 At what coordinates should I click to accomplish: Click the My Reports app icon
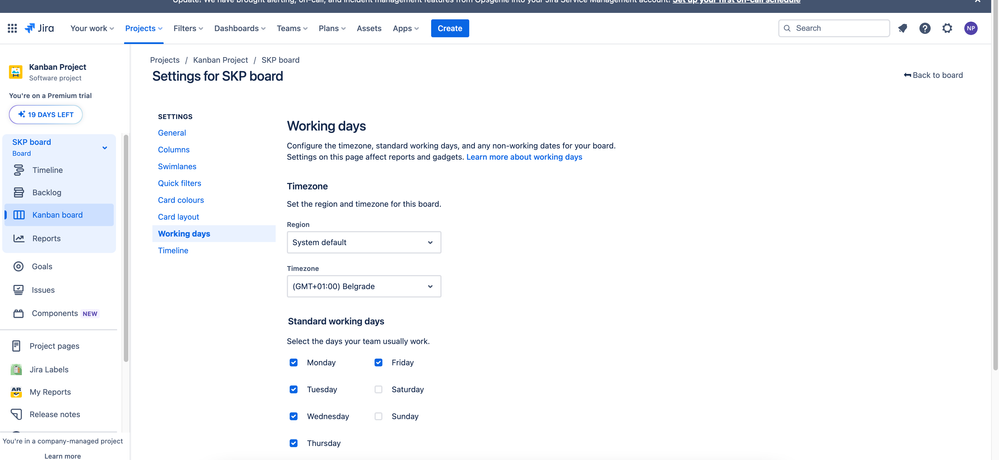tap(17, 392)
